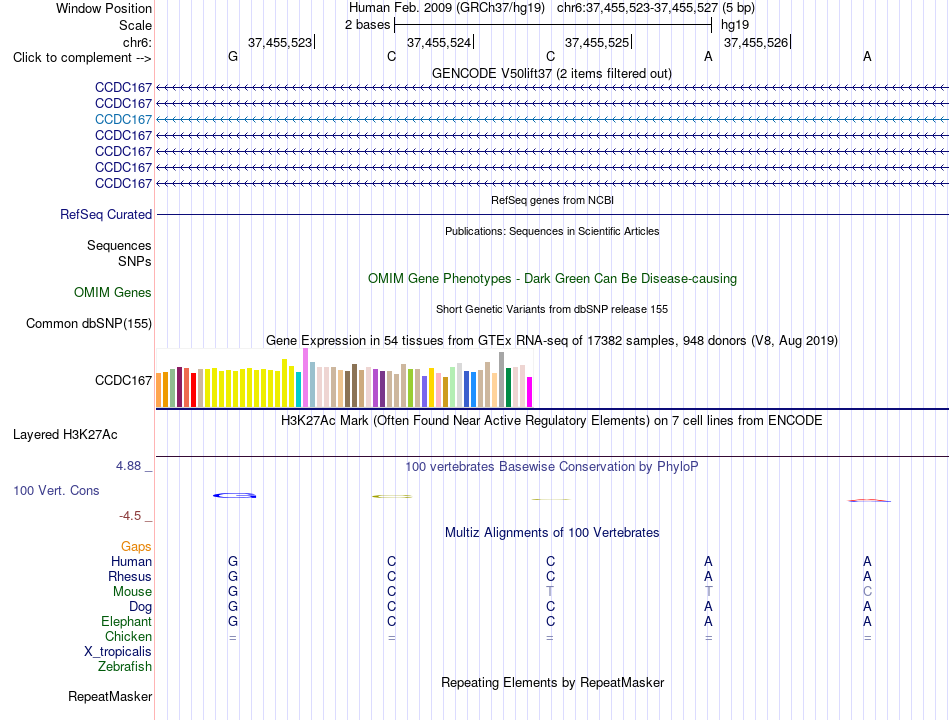Click the -4.5 lower PhyloP axis value
950x720 pixels.
pyautogui.click(x=130, y=516)
